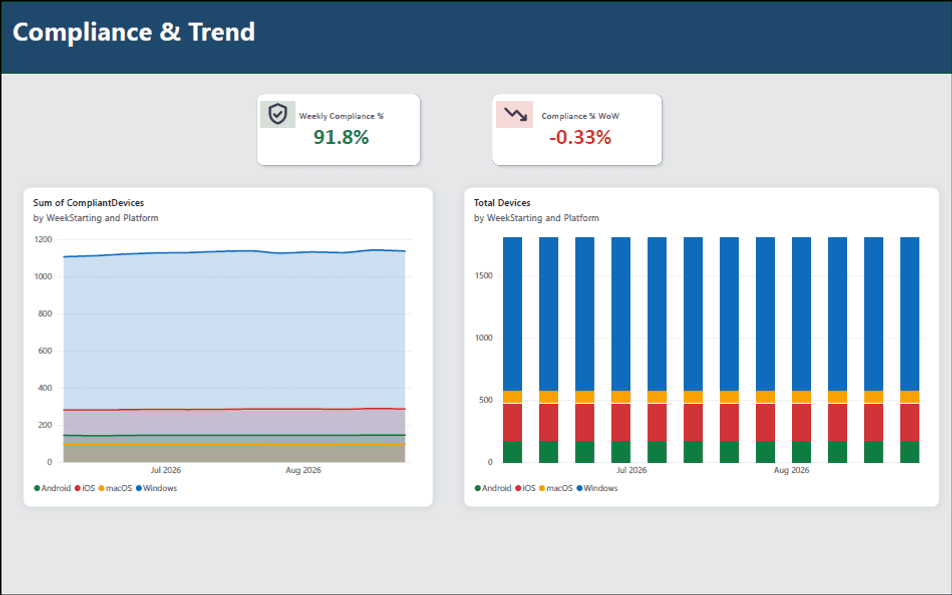
Task: Click the 'by WeekStarting and Platform' subtitle under Total Devices
Action: point(537,218)
